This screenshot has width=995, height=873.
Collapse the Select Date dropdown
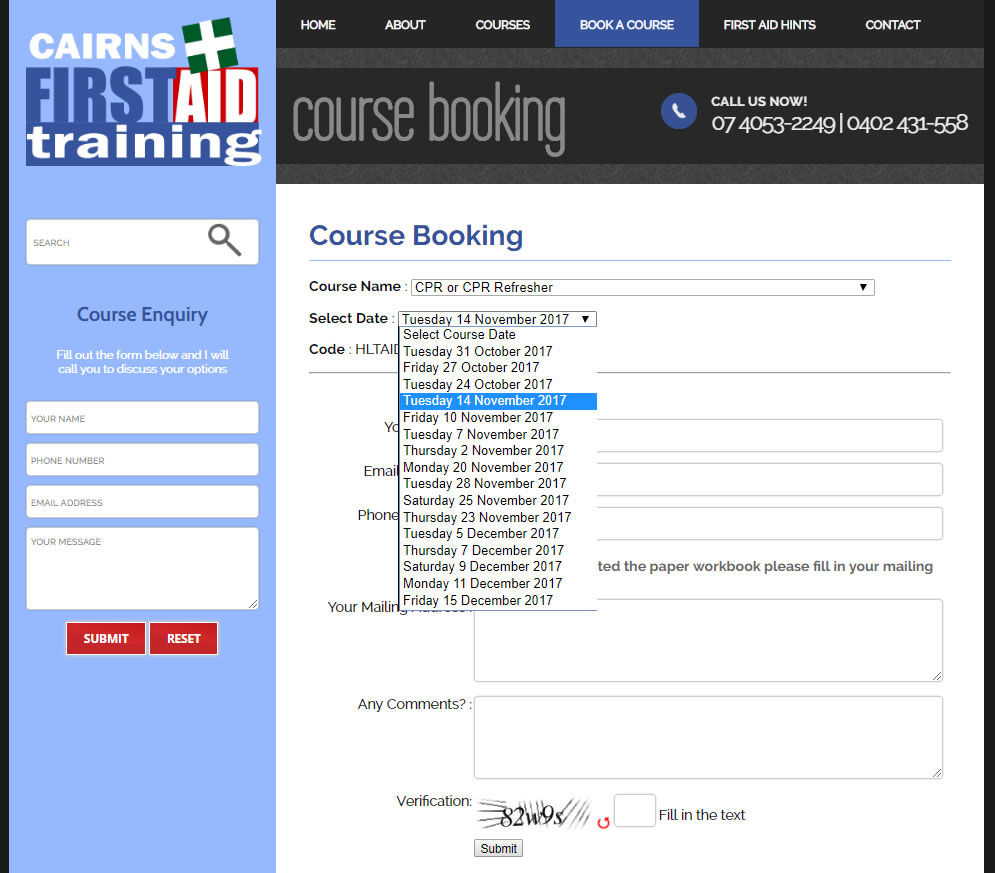coord(497,319)
